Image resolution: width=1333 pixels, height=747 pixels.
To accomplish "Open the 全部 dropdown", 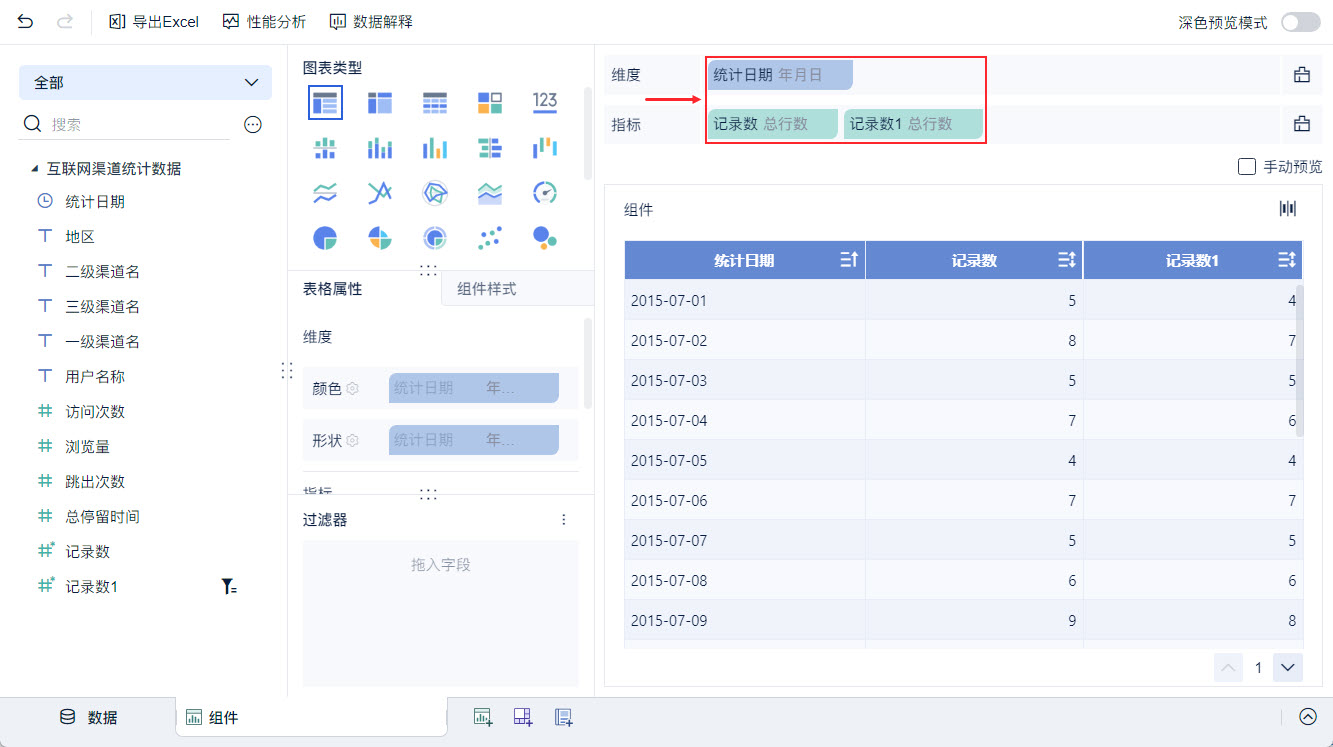I will (x=145, y=83).
